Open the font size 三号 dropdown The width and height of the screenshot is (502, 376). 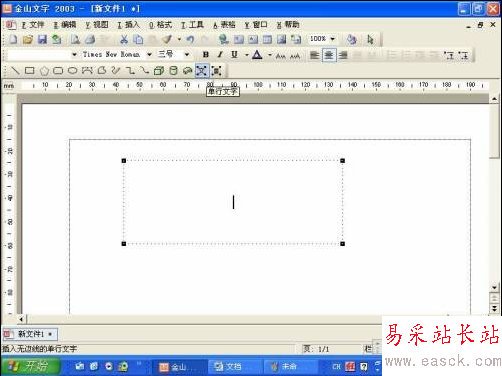[187, 54]
